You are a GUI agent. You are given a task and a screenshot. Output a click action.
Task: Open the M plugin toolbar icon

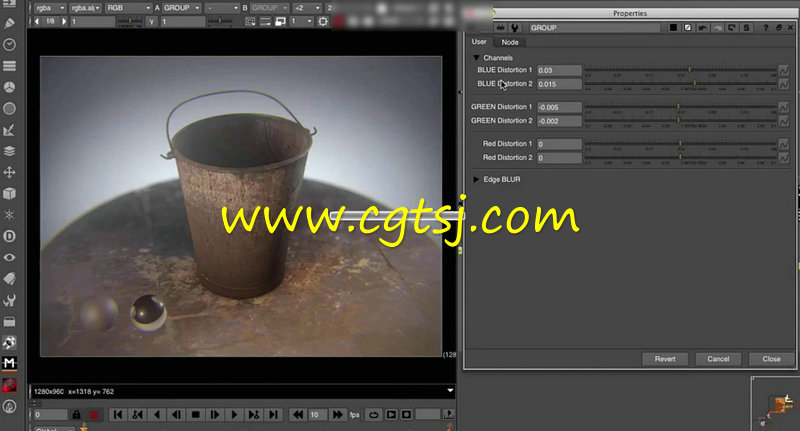(x=9, y=363)
